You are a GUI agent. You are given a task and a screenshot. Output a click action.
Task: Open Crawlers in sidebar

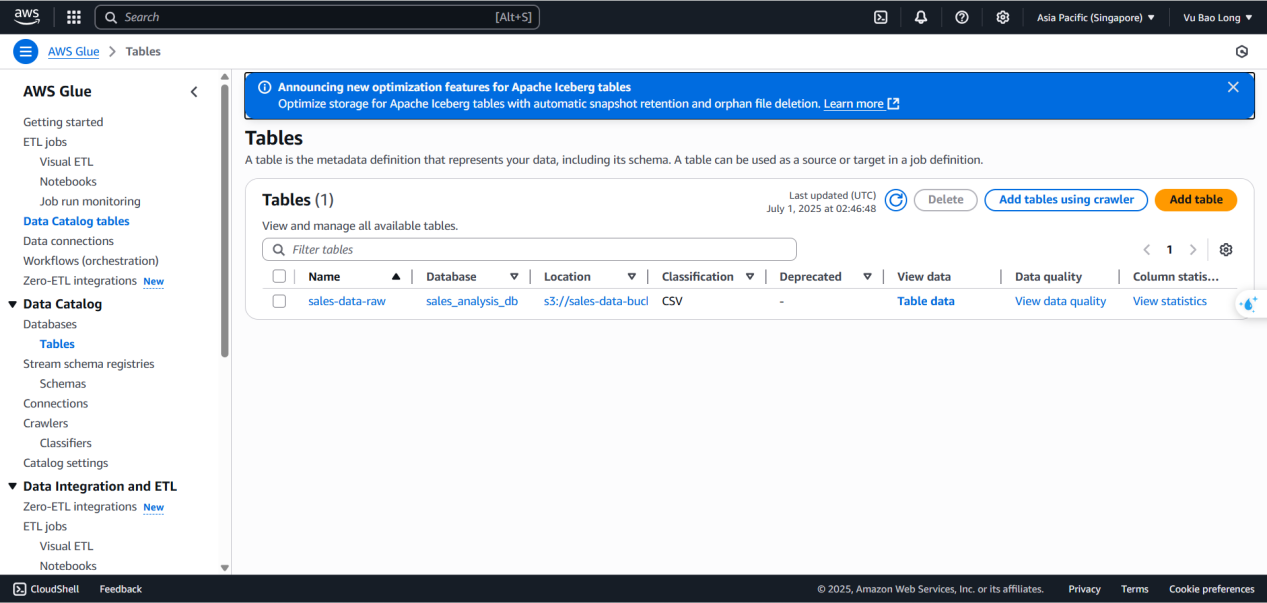click(x=46, y=423)
